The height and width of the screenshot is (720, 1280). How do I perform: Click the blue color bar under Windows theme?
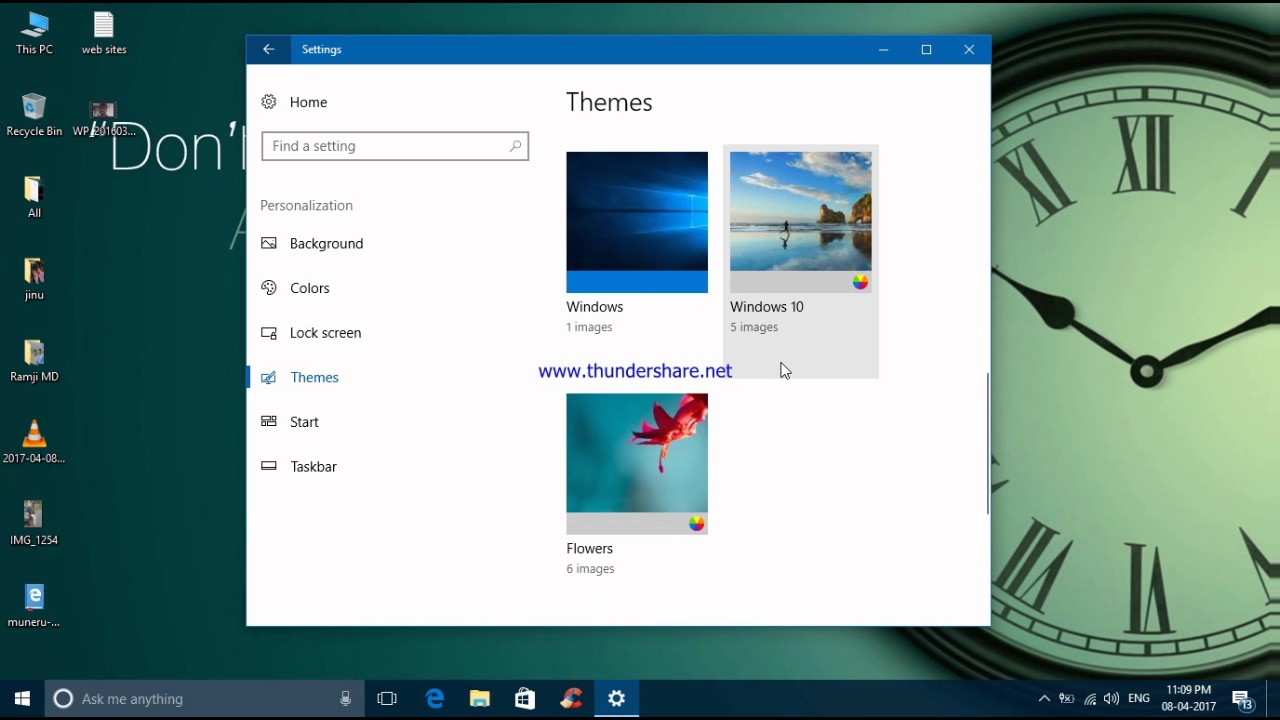pyautogui.click(x=637, y=282)
